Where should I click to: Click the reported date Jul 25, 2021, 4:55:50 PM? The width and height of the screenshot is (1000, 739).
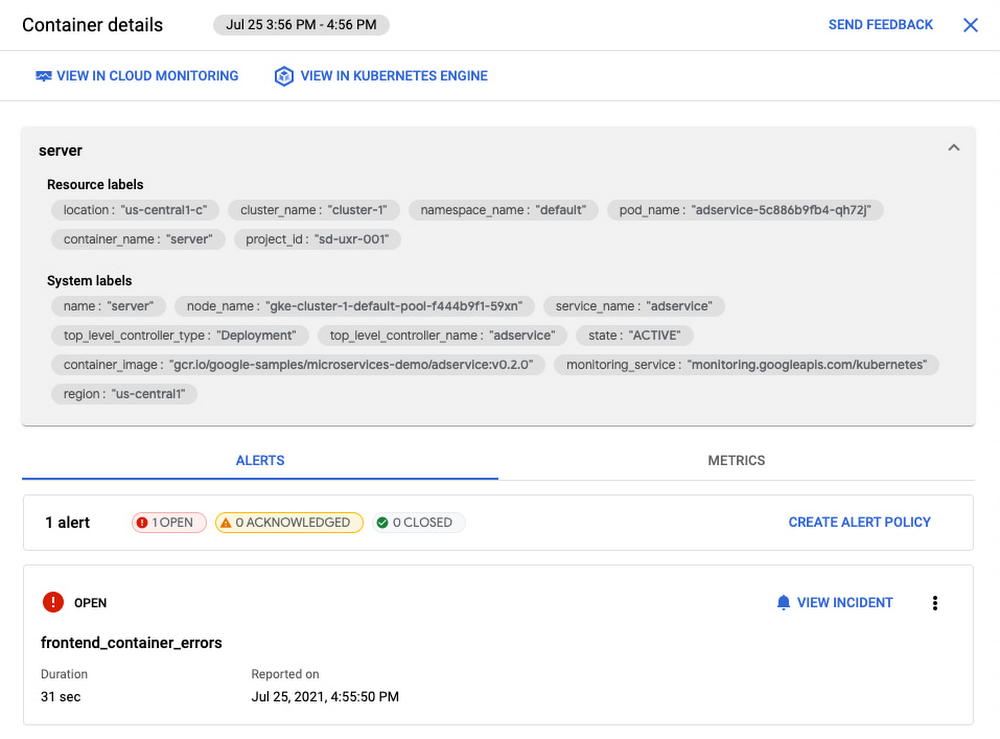(x=325, y=697)
